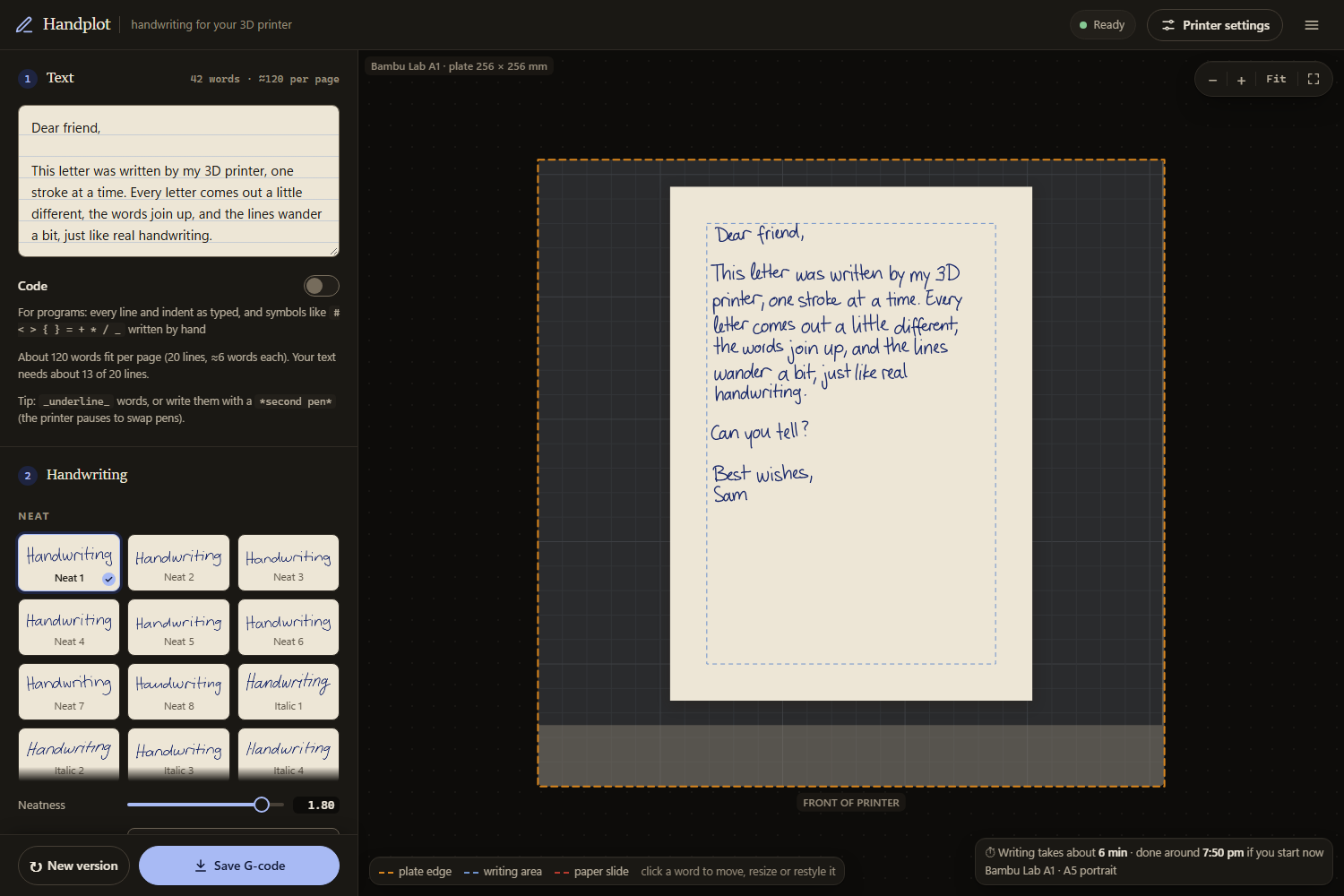Click the word 'Dear' on the paper preview
The height and width of the screenshot is (896, 1344).
pyautogui.click(x=732, y=235)
